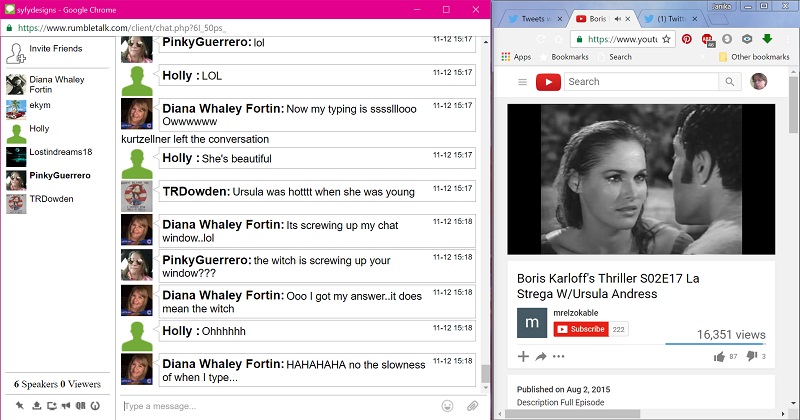800x420 pixels.
Task: Click the YouTube search magnifier button
Action: click(x=730, y=82)
